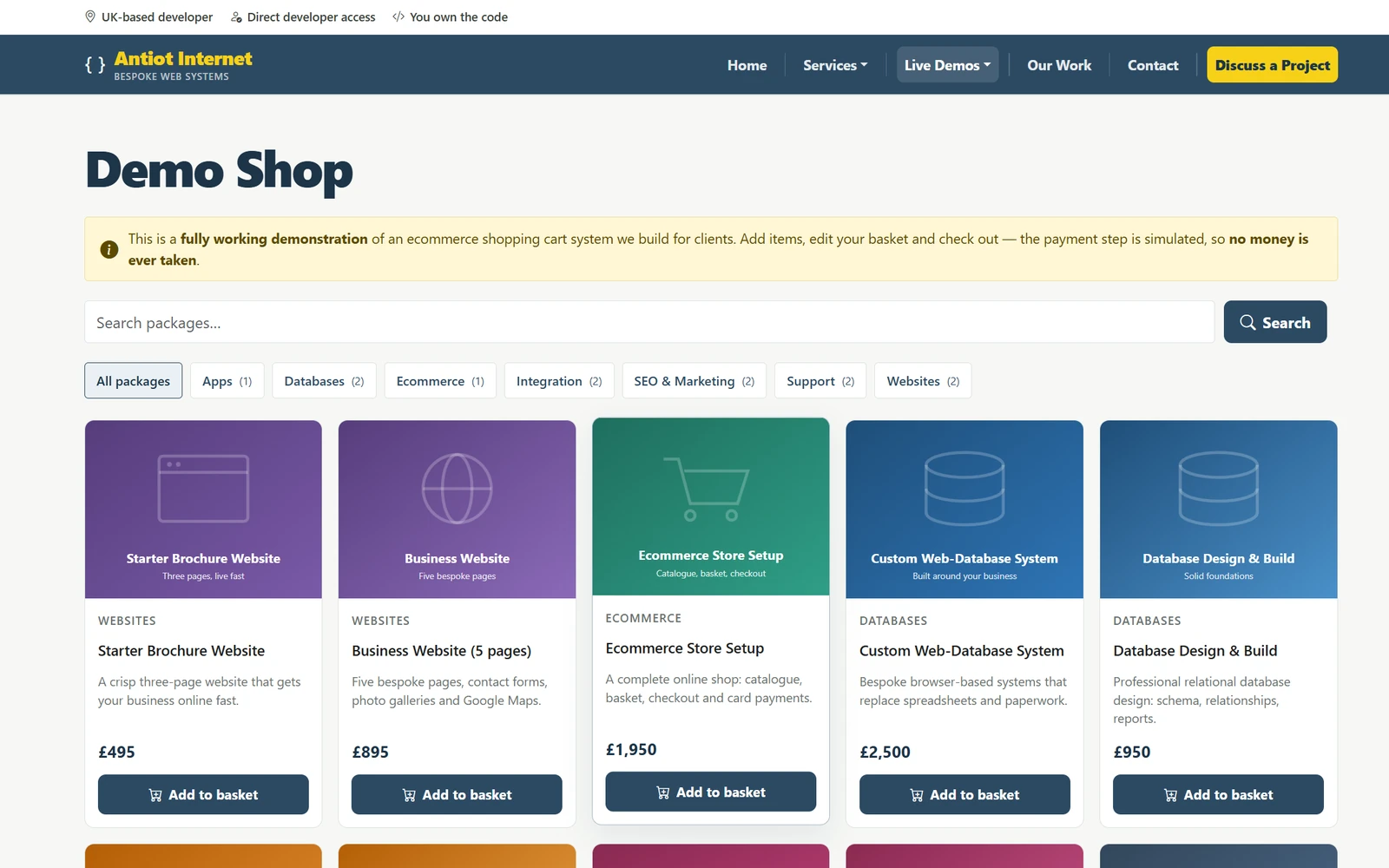The height and width of the screenshot is (868, 1389).
Task: Click the £950 price text
Action: coord(1132,753)
